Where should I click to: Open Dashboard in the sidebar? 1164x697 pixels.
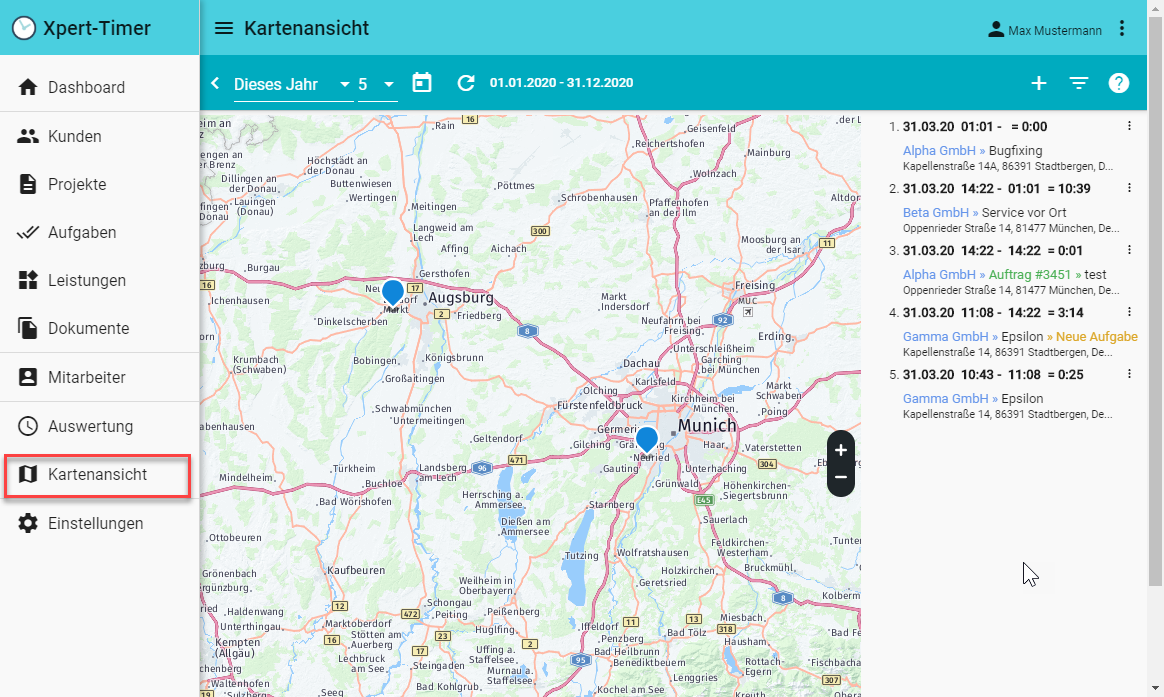coord(86,87)
